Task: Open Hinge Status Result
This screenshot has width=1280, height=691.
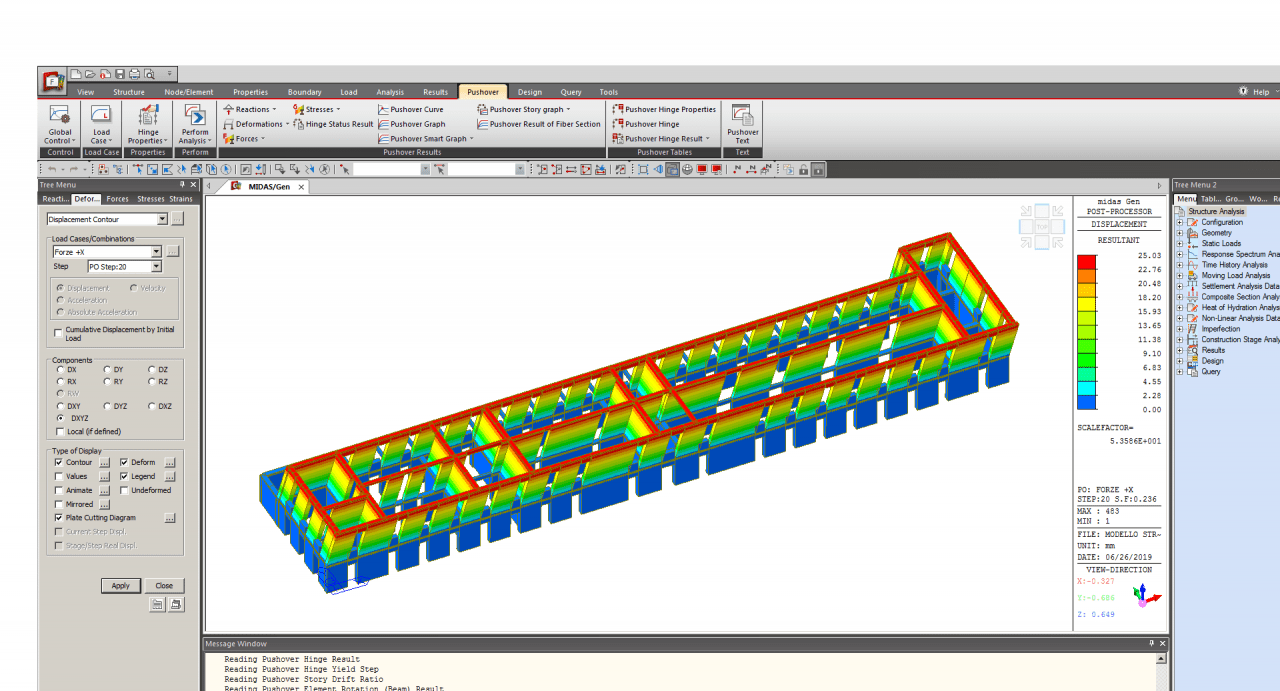Action: pos(299,124)
